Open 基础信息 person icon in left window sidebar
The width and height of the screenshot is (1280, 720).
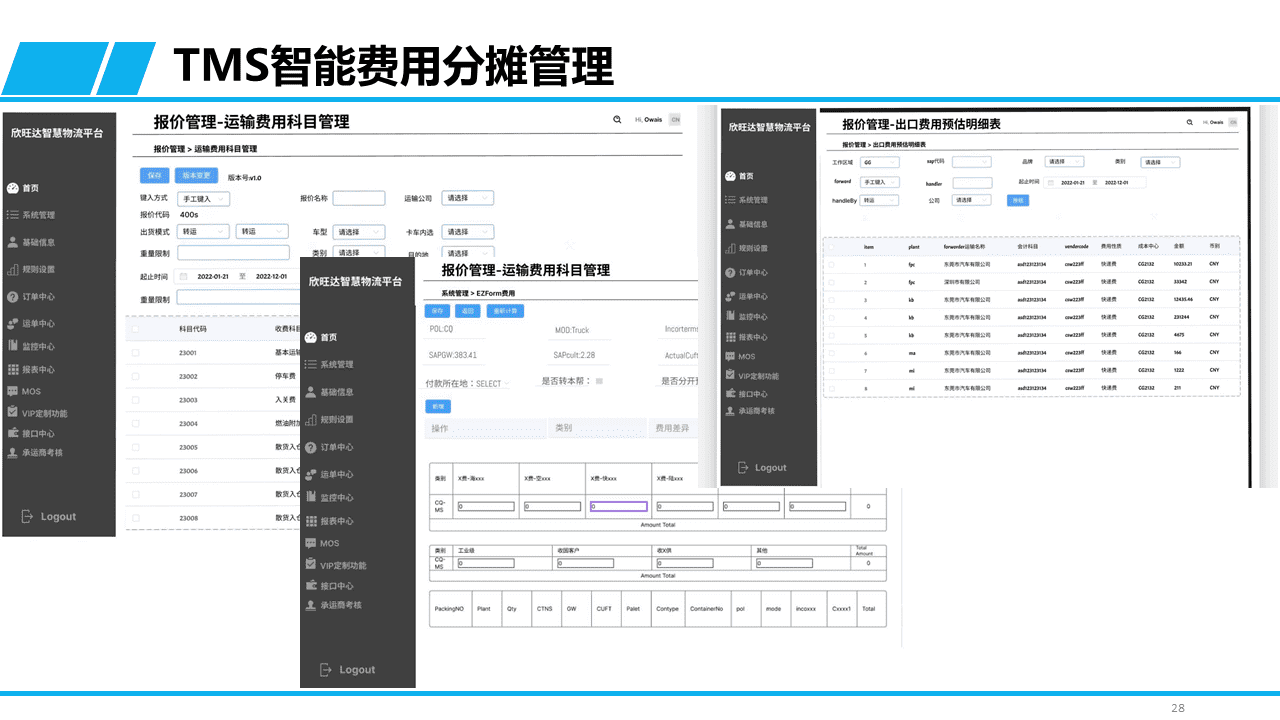[x=12, y=242]
